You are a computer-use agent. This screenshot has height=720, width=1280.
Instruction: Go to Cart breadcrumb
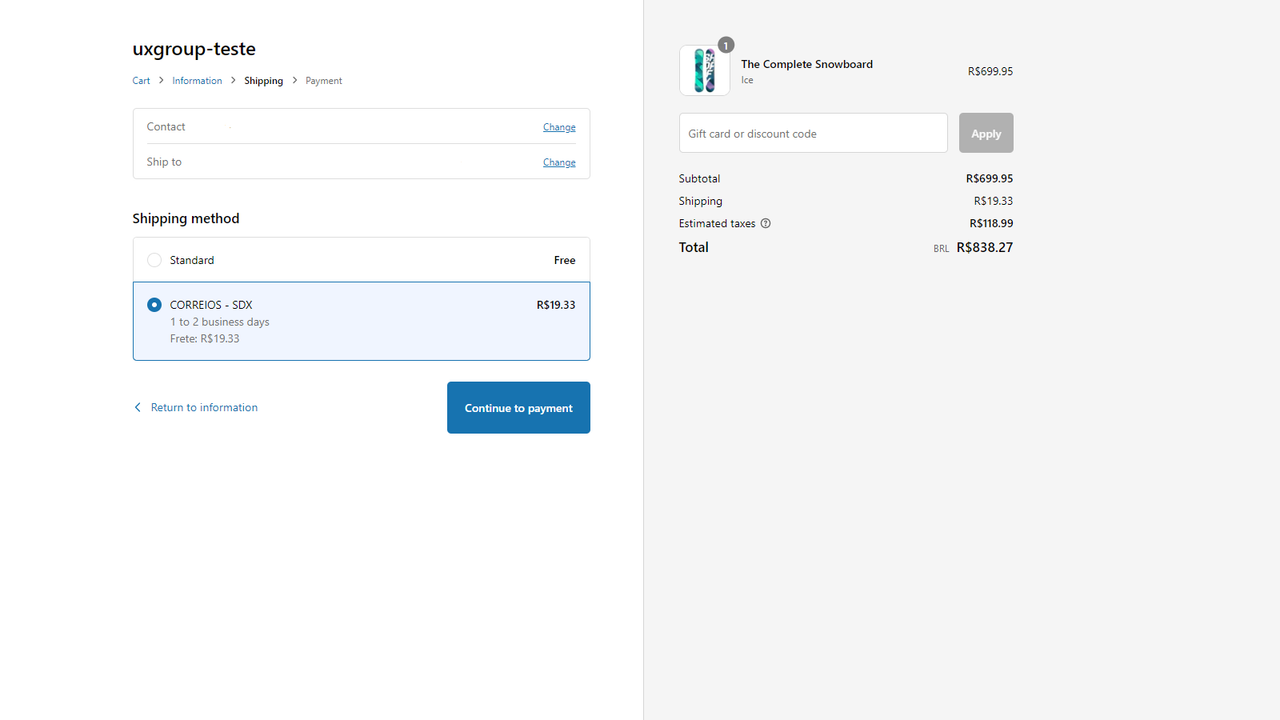pyautogui.click(x=141, y=80)
